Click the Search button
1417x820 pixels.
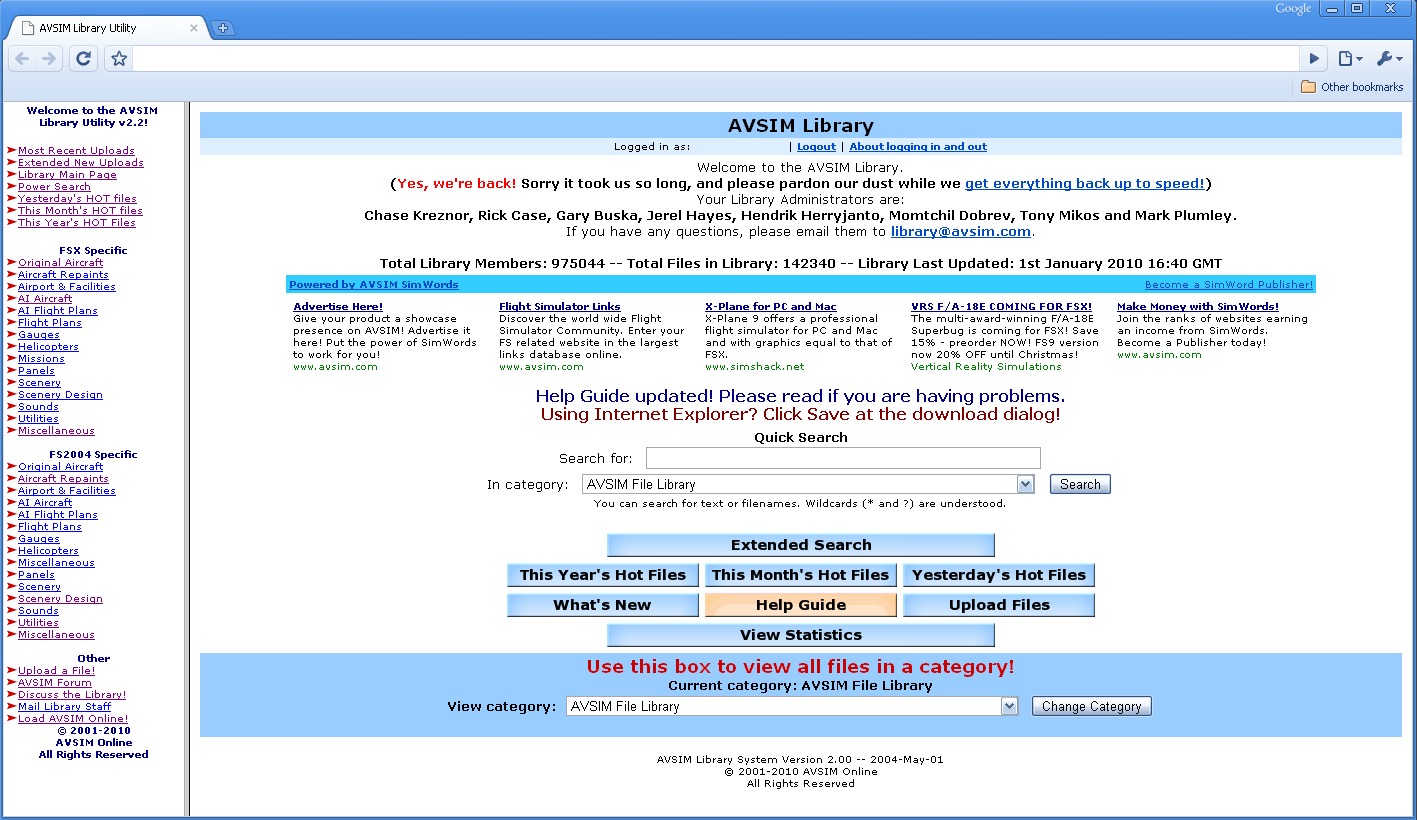coord(1080,484)
